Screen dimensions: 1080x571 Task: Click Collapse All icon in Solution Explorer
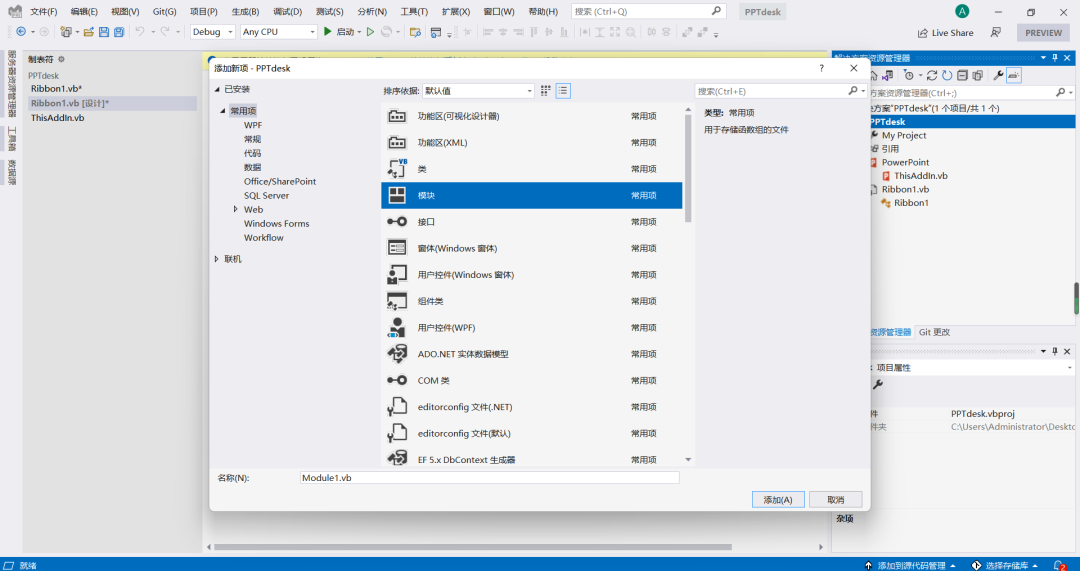[962, 75]
